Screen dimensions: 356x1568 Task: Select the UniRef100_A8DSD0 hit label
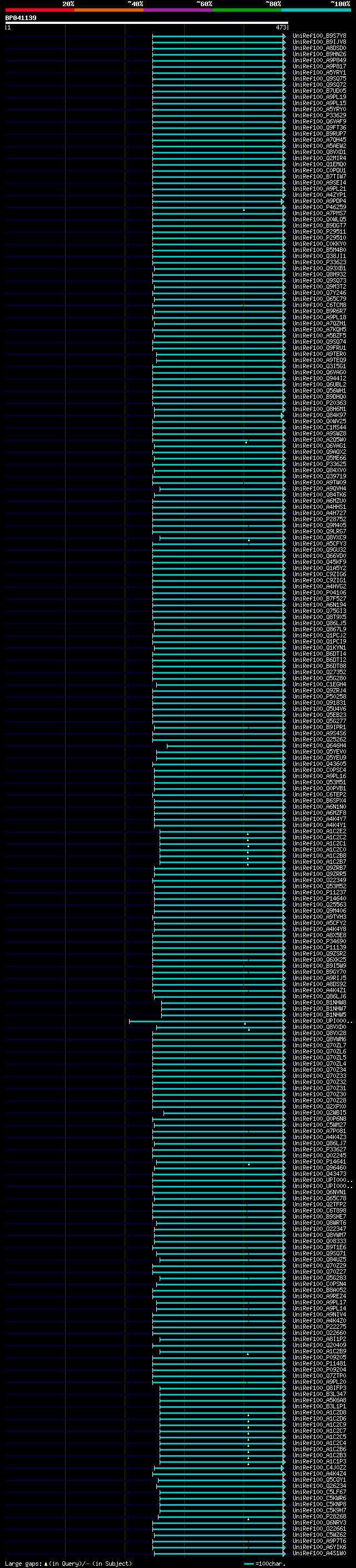319,48
